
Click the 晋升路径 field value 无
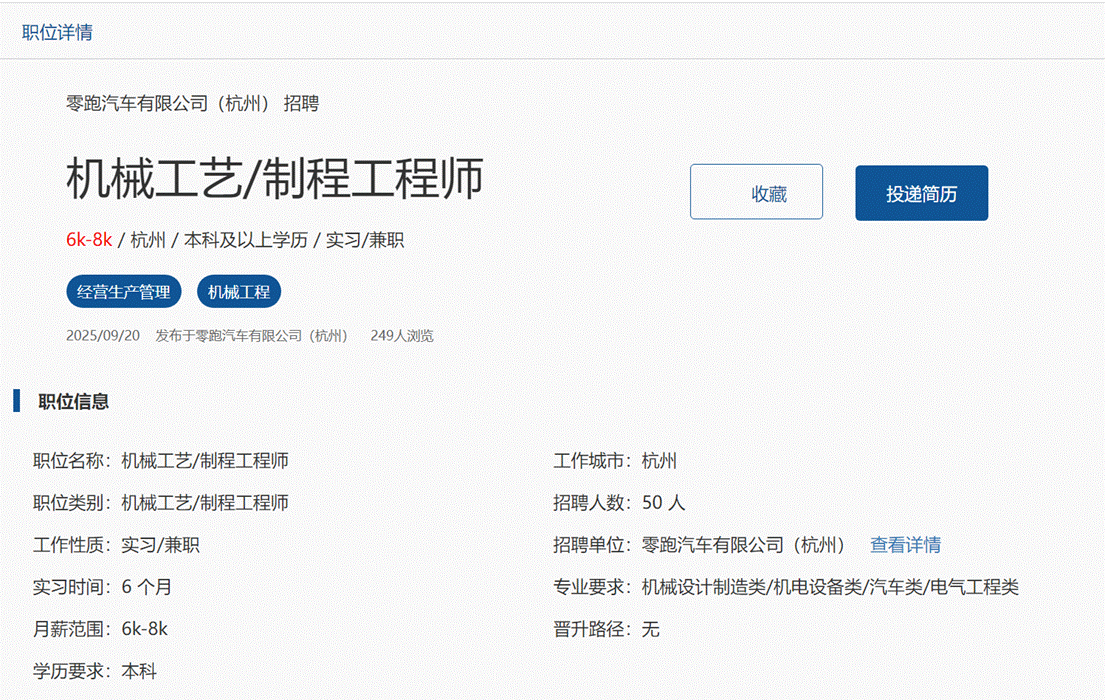coord(651,629)
